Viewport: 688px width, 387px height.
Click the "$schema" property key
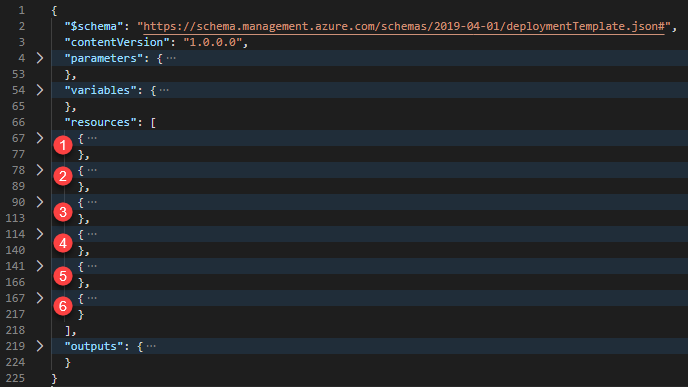pyautogui.click(x=94, y=26)
